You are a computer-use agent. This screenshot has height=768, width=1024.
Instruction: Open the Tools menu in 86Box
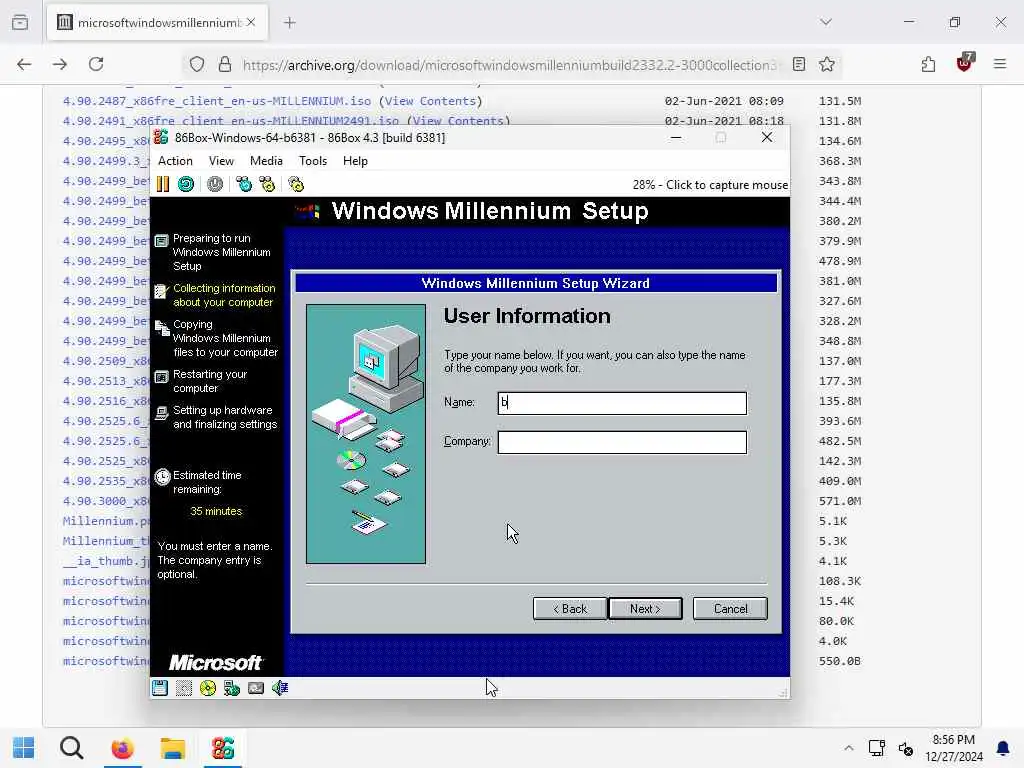[313, 161]
